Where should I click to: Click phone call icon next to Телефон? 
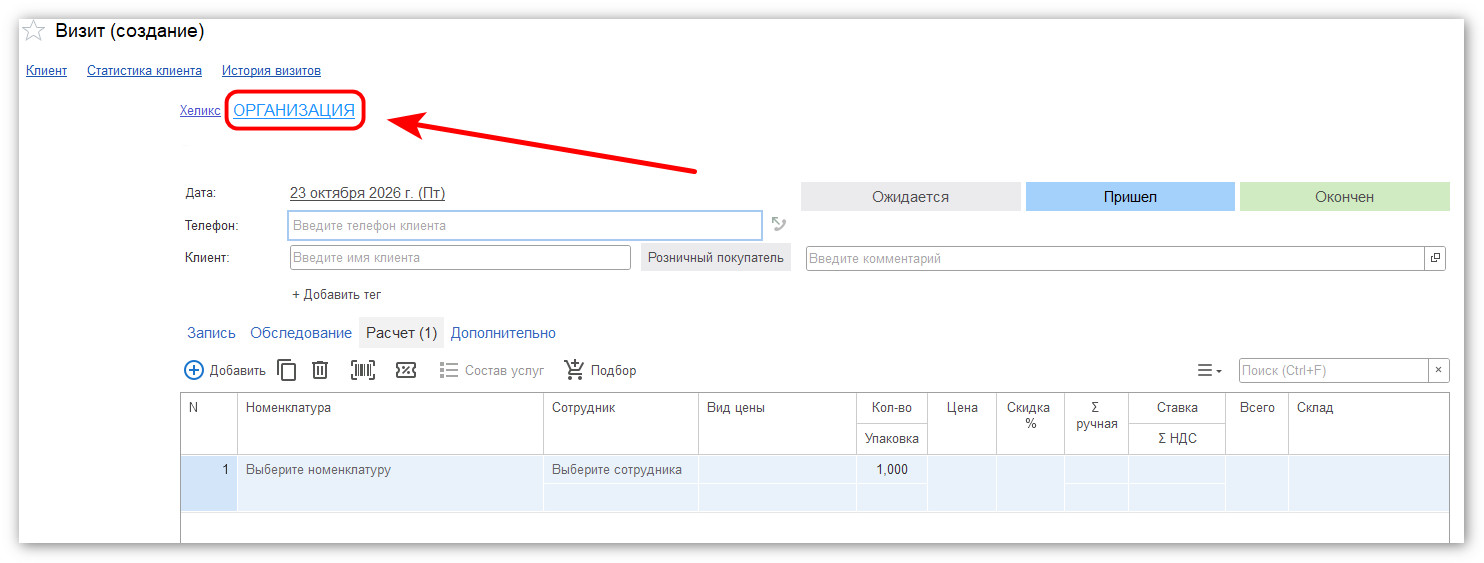pos(779,225)
